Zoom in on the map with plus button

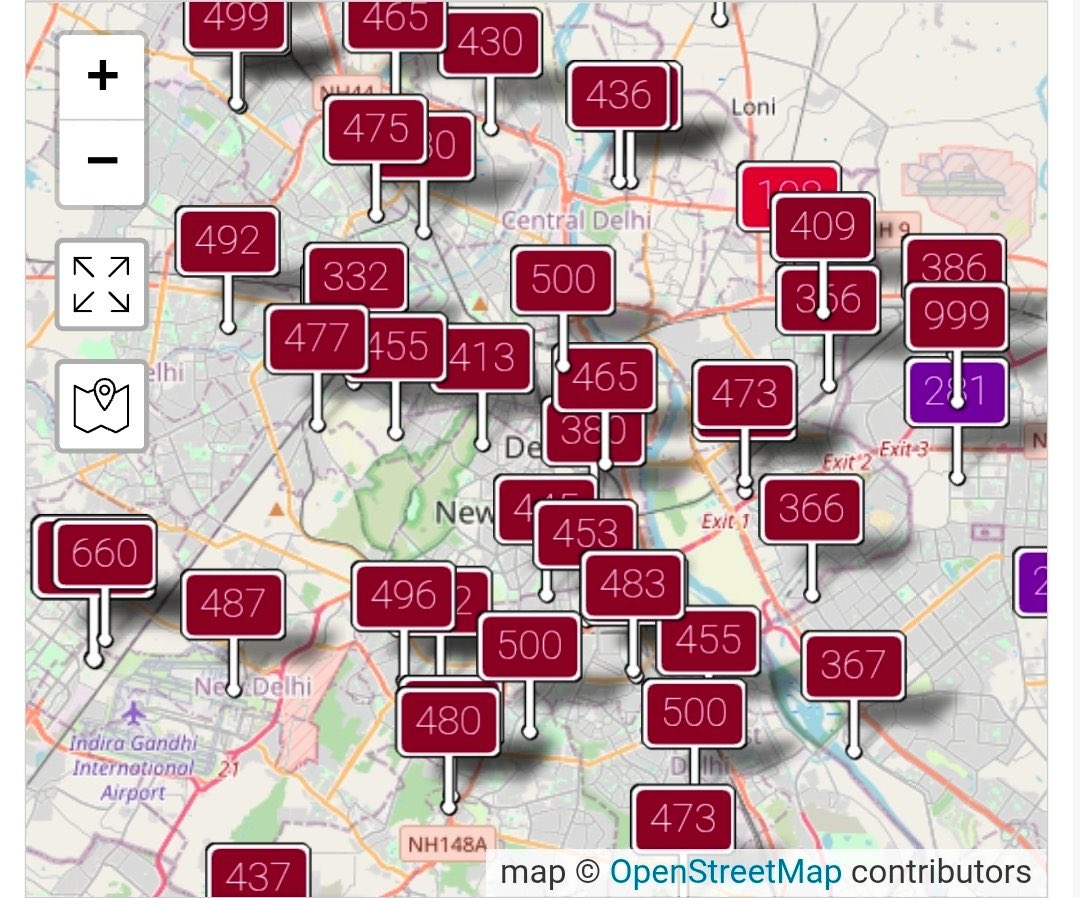pos(102,76)
